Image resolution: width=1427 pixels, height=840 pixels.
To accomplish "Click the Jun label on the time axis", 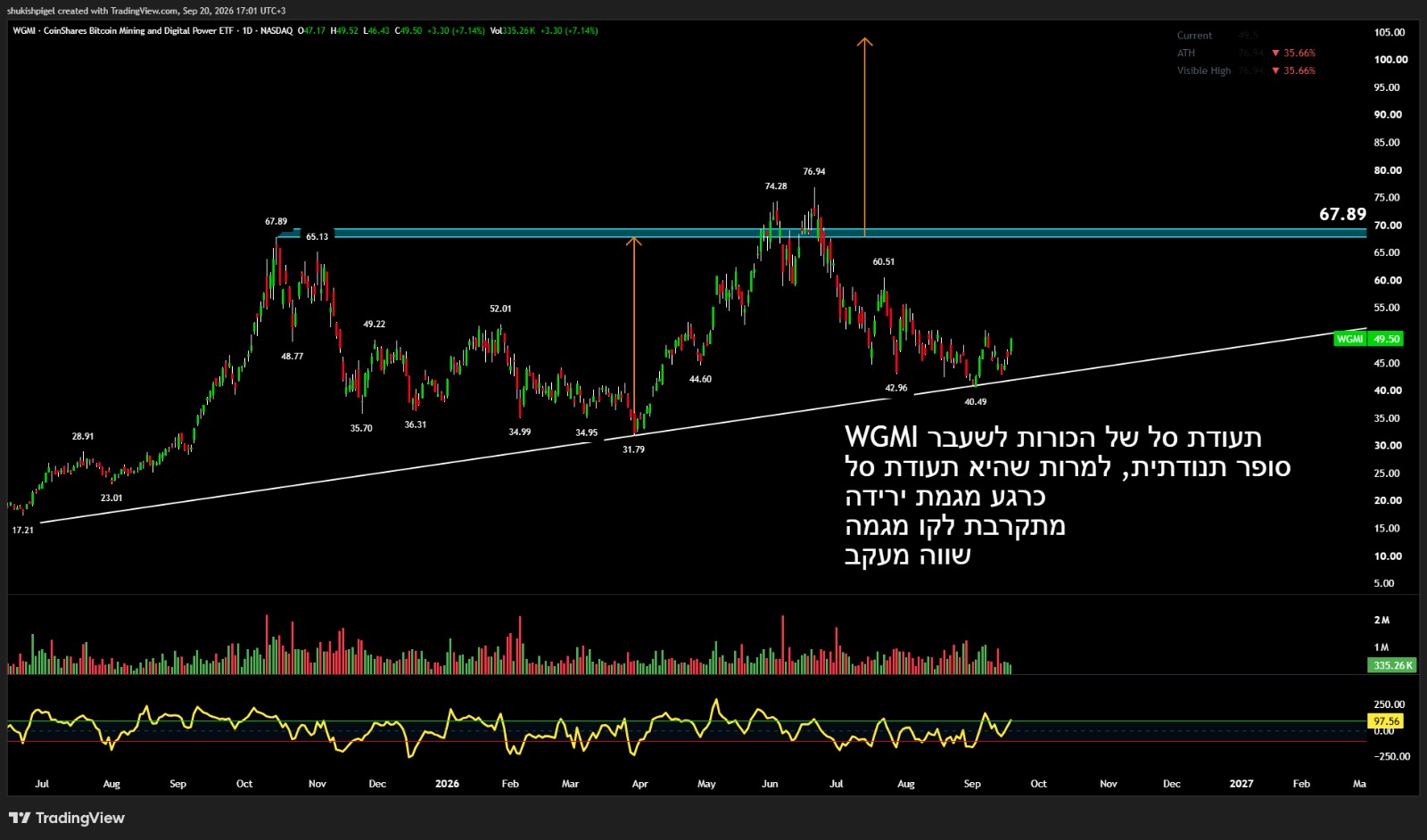I will coord(770,784).
